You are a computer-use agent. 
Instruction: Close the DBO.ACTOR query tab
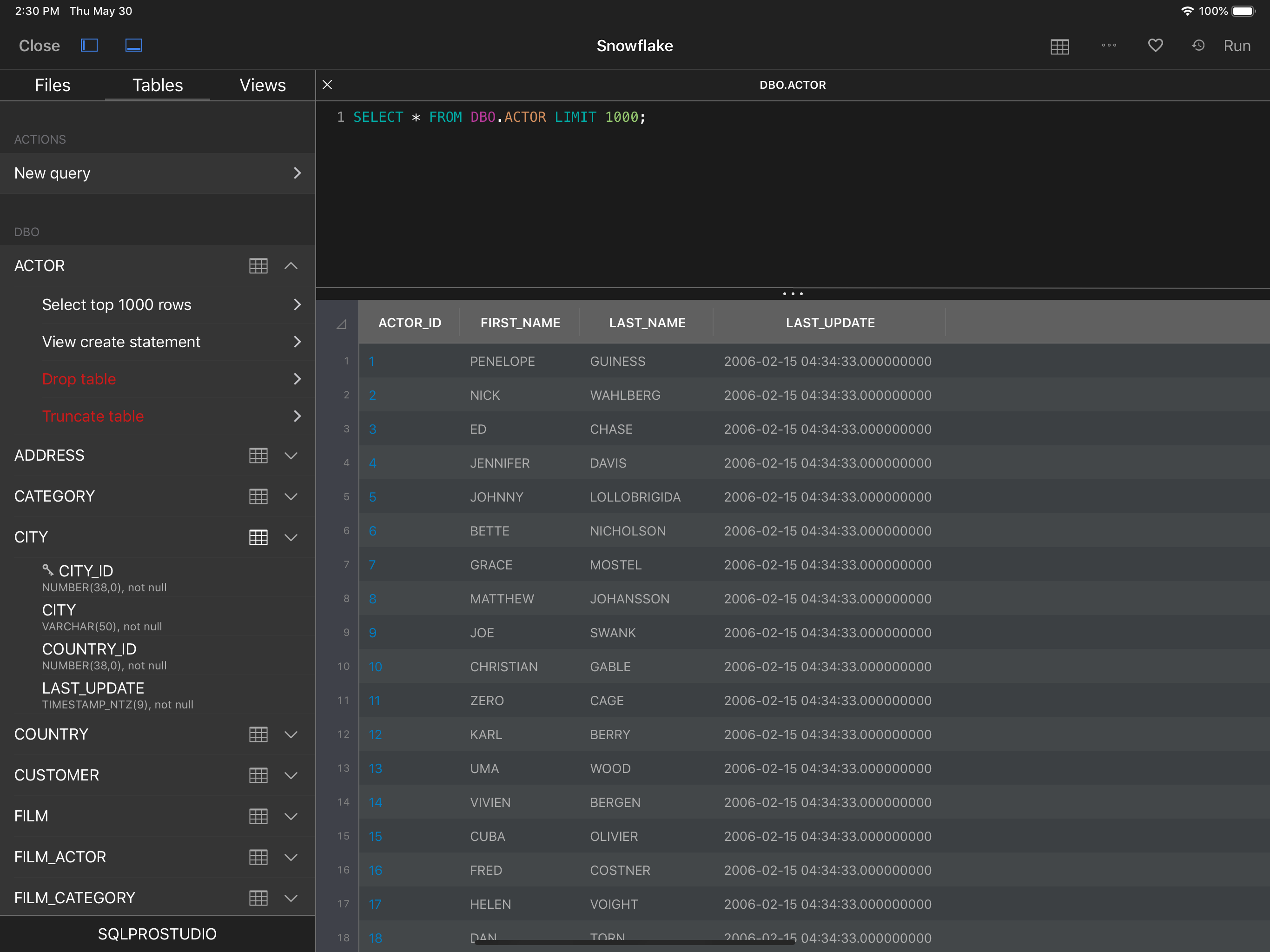click(x=327, y=85)
